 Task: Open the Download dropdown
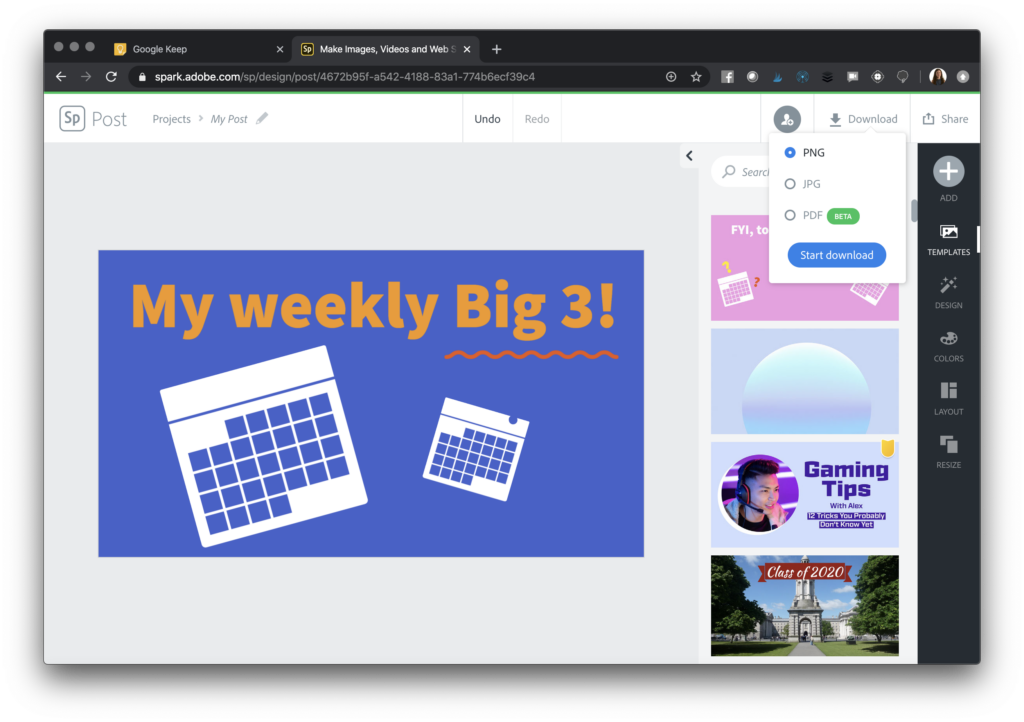point(862,118)
